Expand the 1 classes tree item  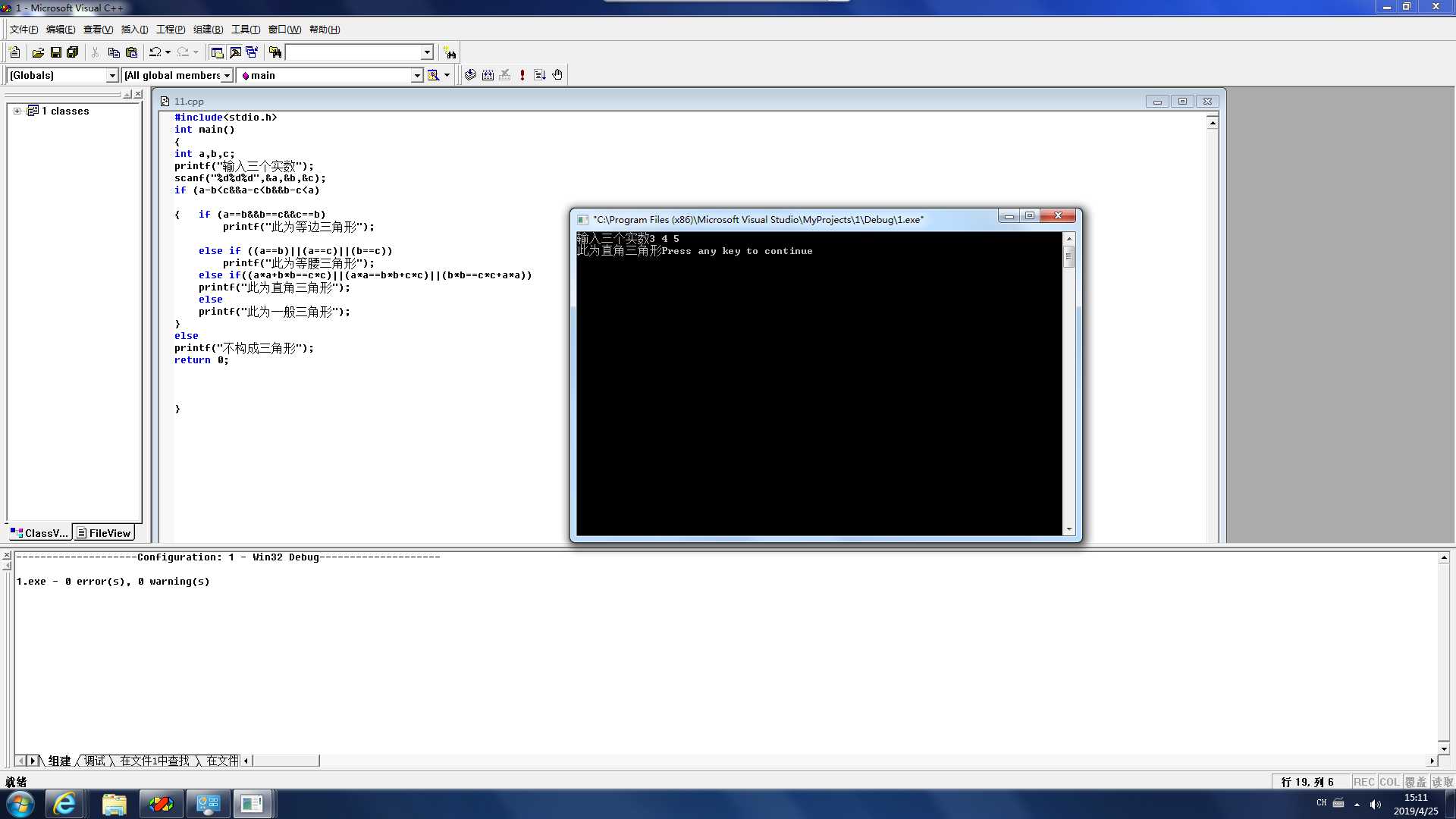pyautogui.click(x=16, y=110)
